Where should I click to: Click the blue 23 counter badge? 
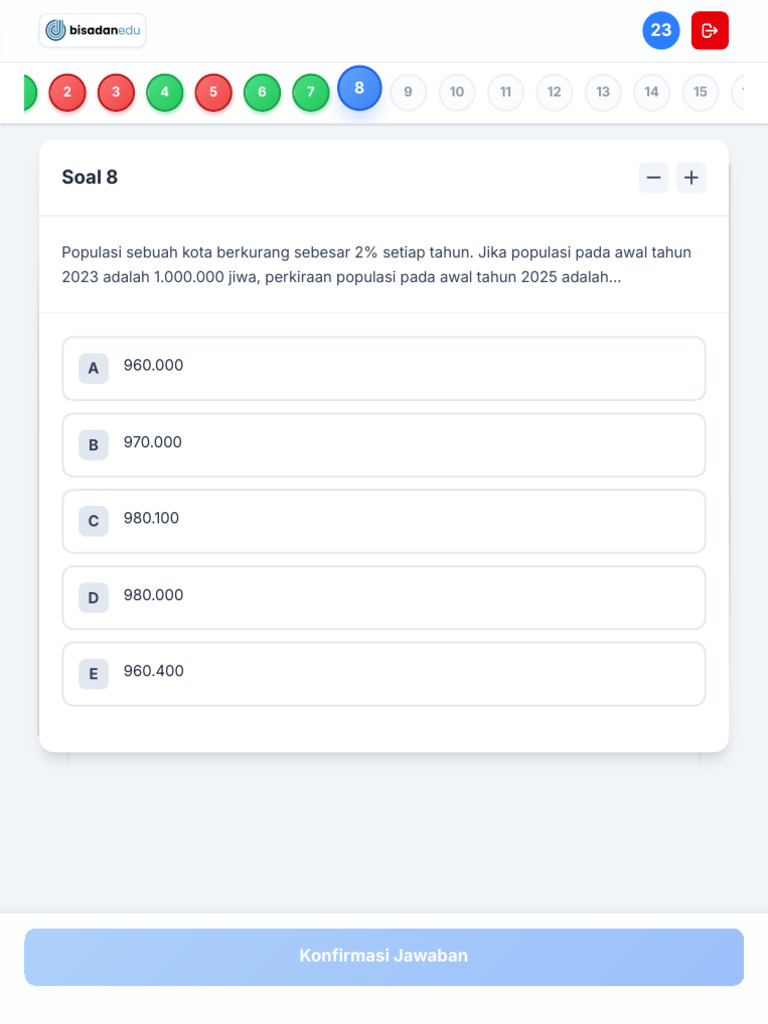coord(661,31)
